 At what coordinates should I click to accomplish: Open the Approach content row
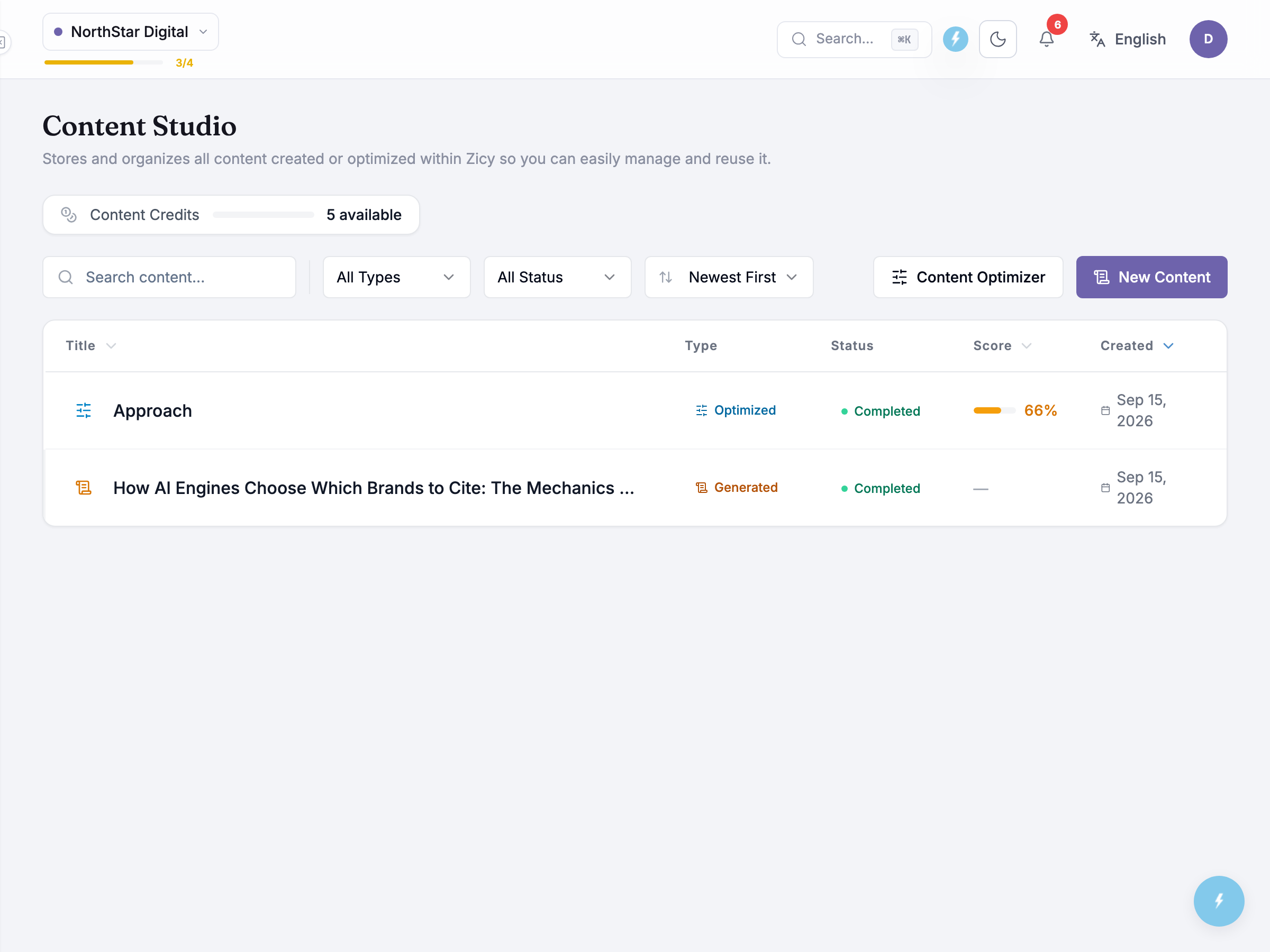point(635,410)
